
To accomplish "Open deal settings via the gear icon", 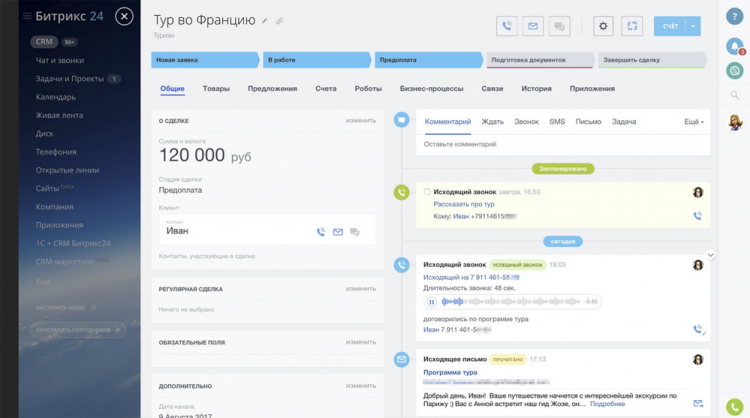I will click(x=603, y=27).
